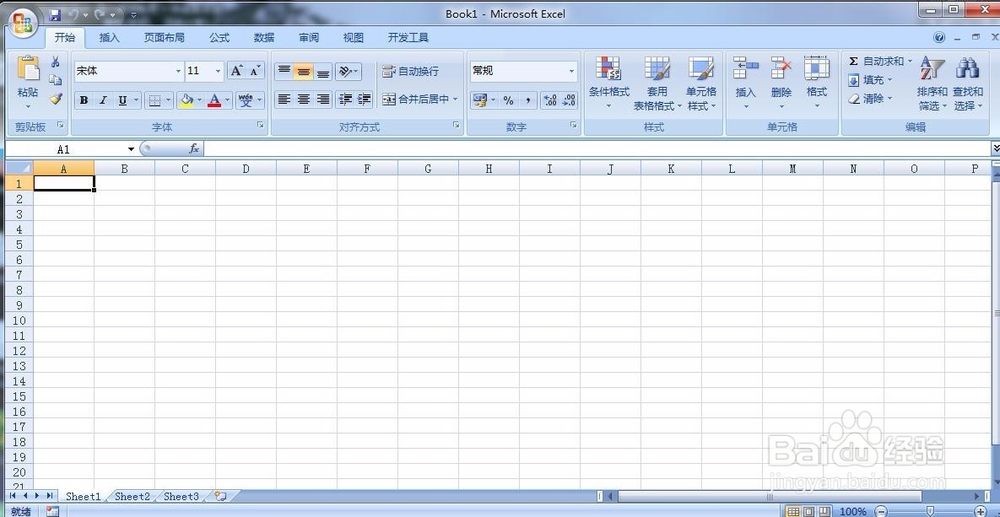Select the Format Painter brush

(55, 99)
